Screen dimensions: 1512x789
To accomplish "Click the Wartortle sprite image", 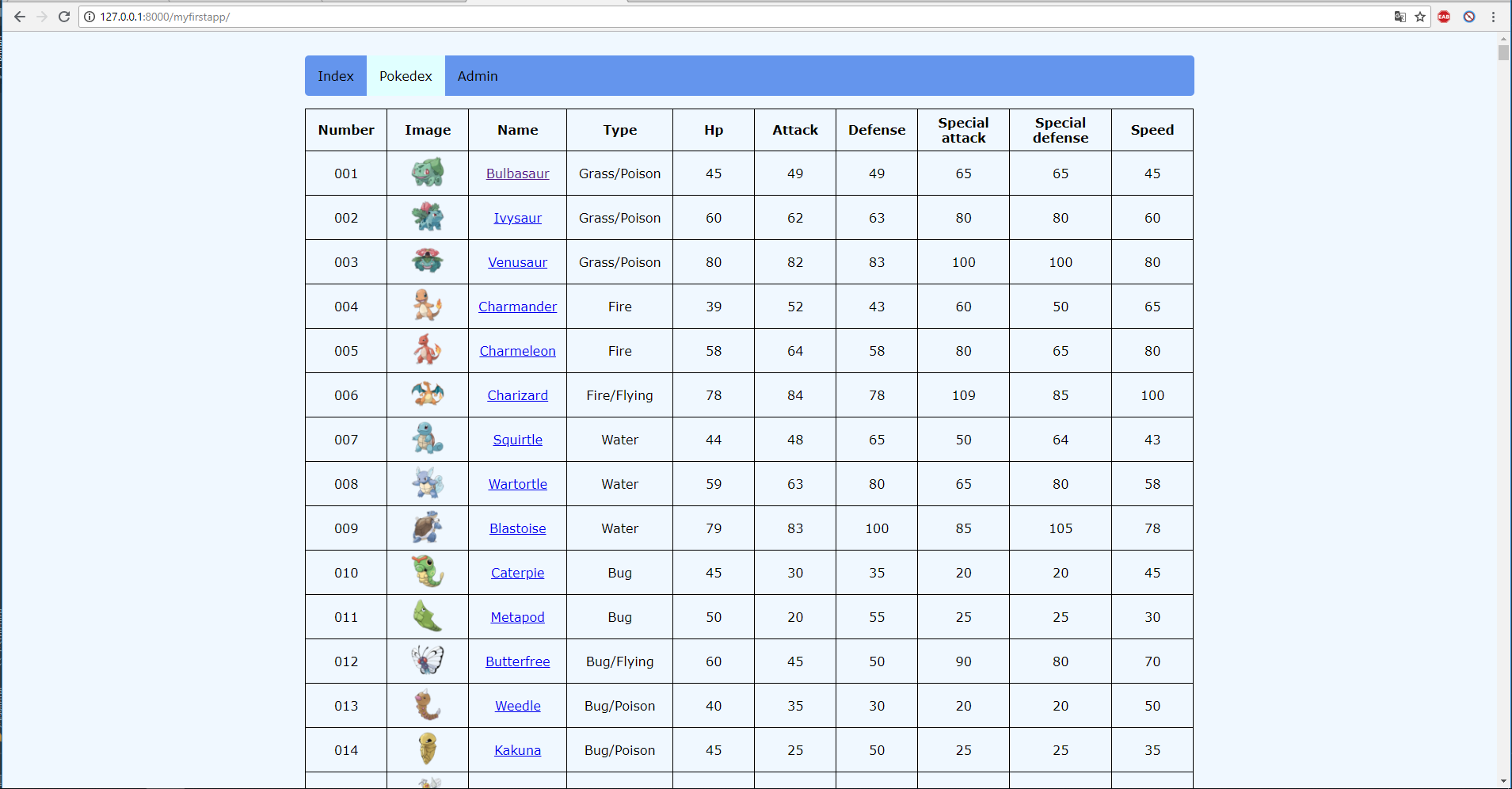I will click(428, 482).
